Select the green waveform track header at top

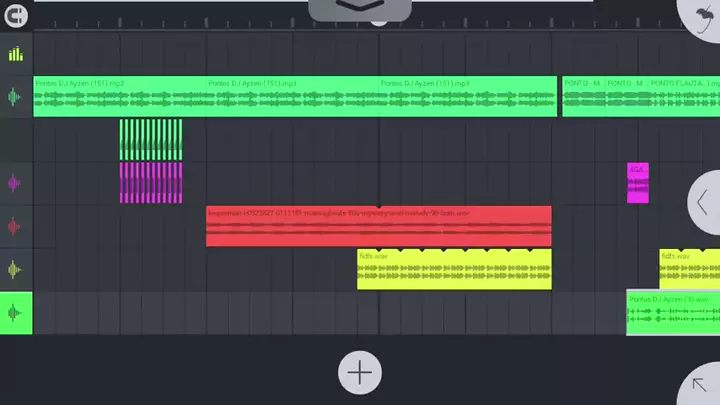pyautogui.click(x=15, y=97)
